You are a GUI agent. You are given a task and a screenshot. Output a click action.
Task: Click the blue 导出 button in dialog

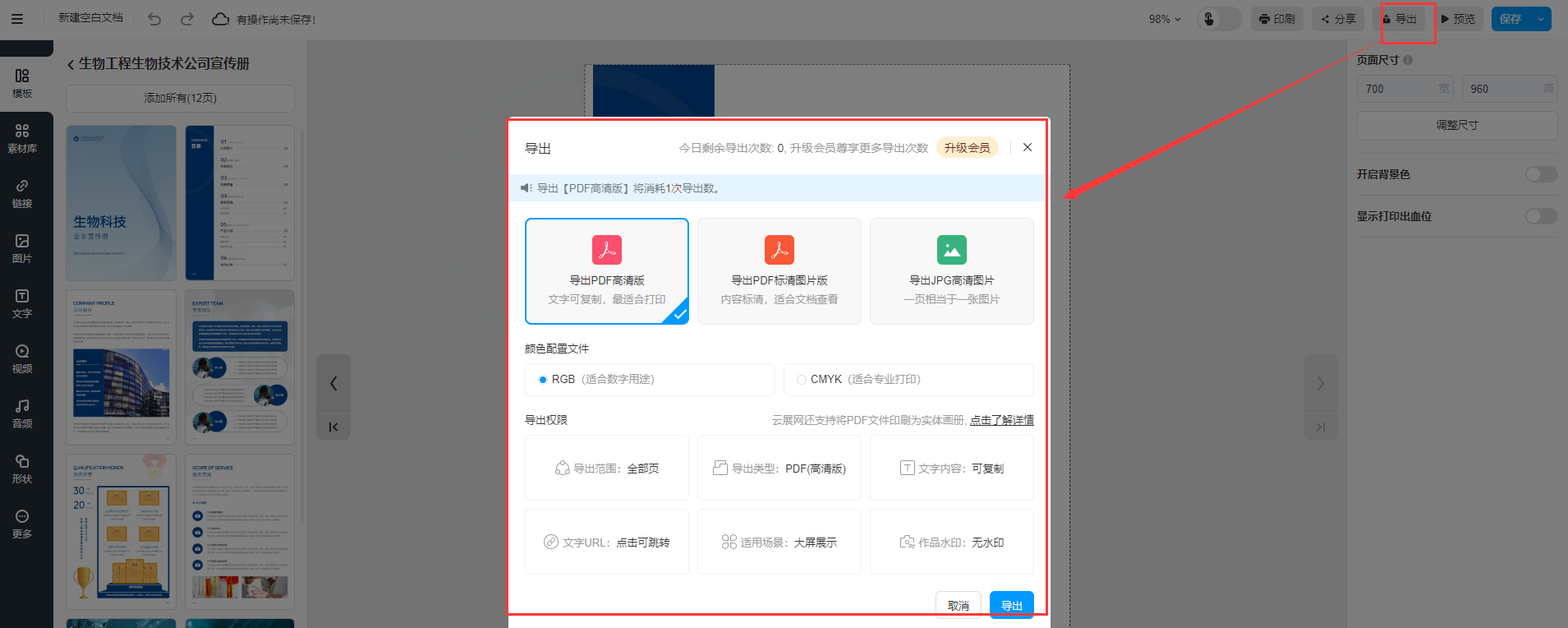1011,605
